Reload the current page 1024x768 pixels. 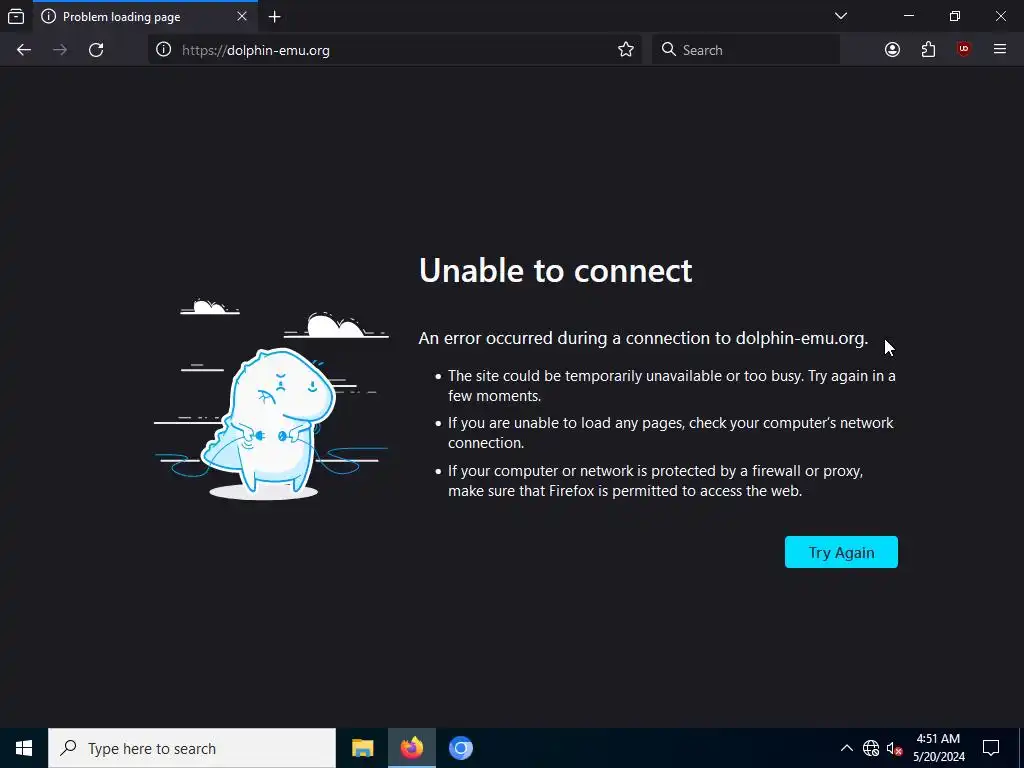96,50
